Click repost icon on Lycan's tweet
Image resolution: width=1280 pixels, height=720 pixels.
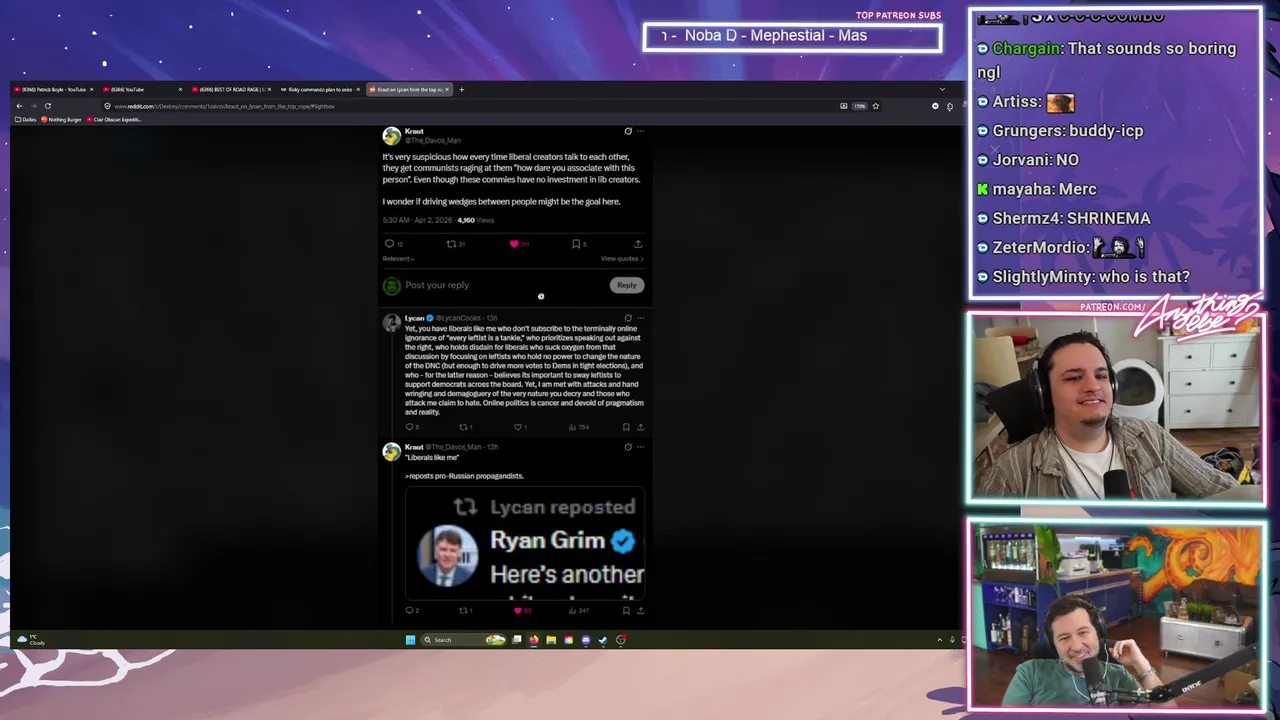coord(463,427)
